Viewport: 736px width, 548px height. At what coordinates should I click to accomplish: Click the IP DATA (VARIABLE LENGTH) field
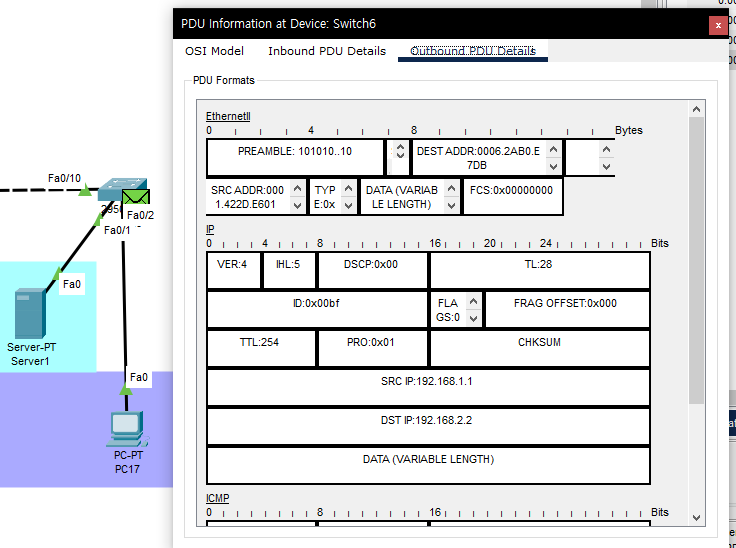pyautogui.click(x=428, y=465)
